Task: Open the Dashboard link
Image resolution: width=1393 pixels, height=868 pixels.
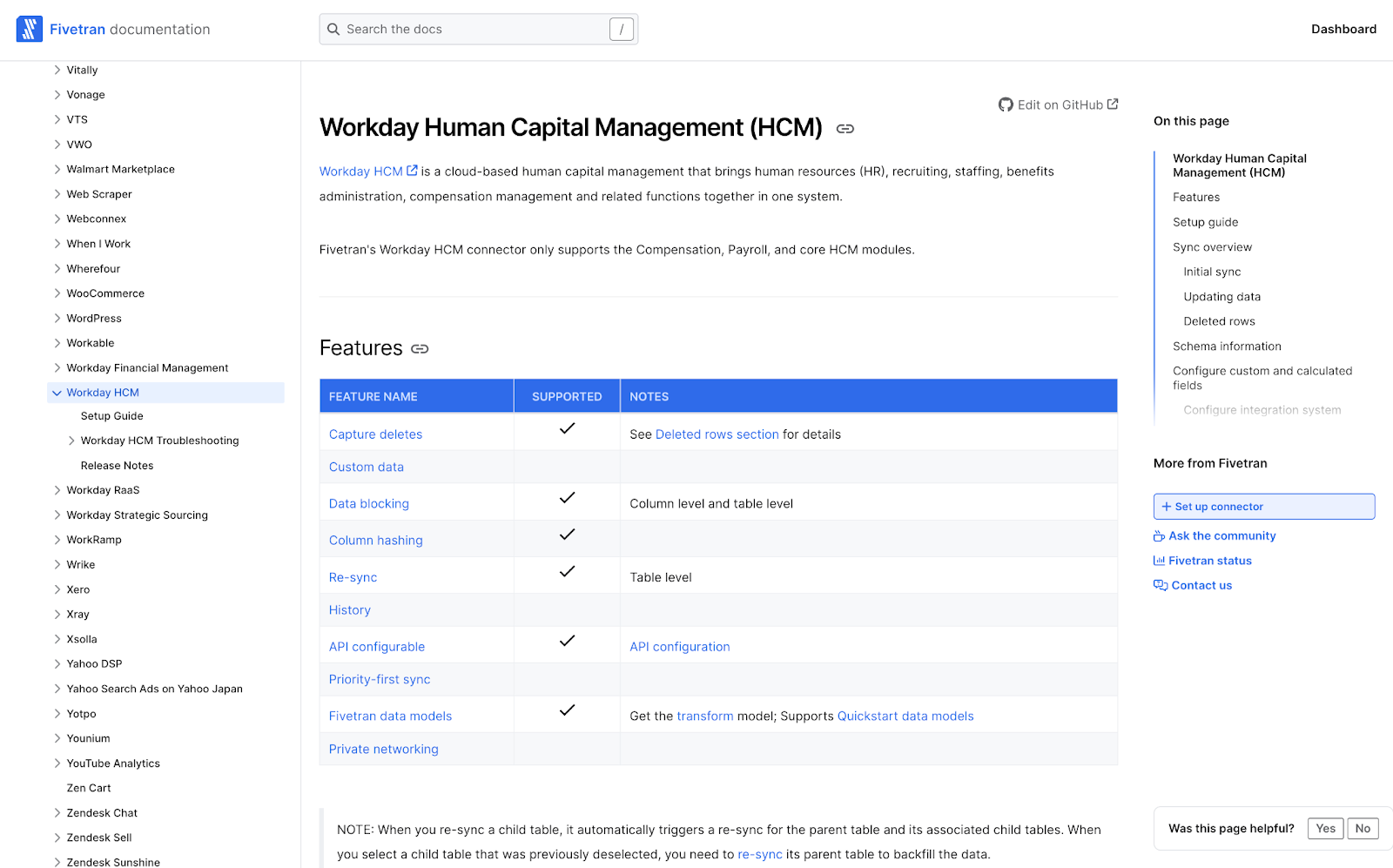Action: point(1343,29)
